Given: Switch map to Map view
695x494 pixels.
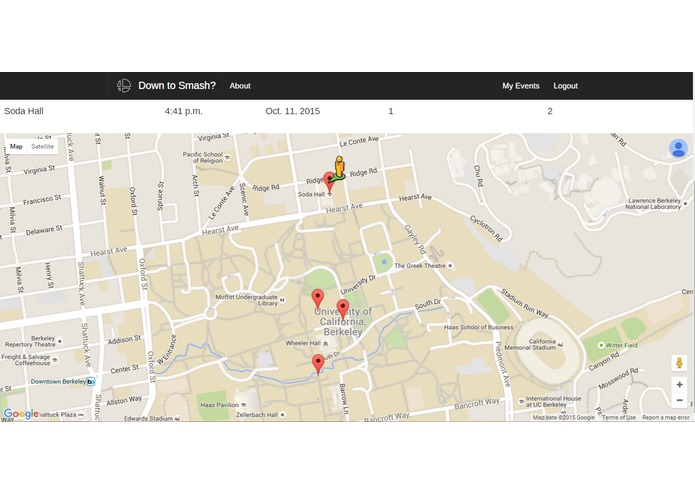Looking at the screenshot, I should click(16, 147).
